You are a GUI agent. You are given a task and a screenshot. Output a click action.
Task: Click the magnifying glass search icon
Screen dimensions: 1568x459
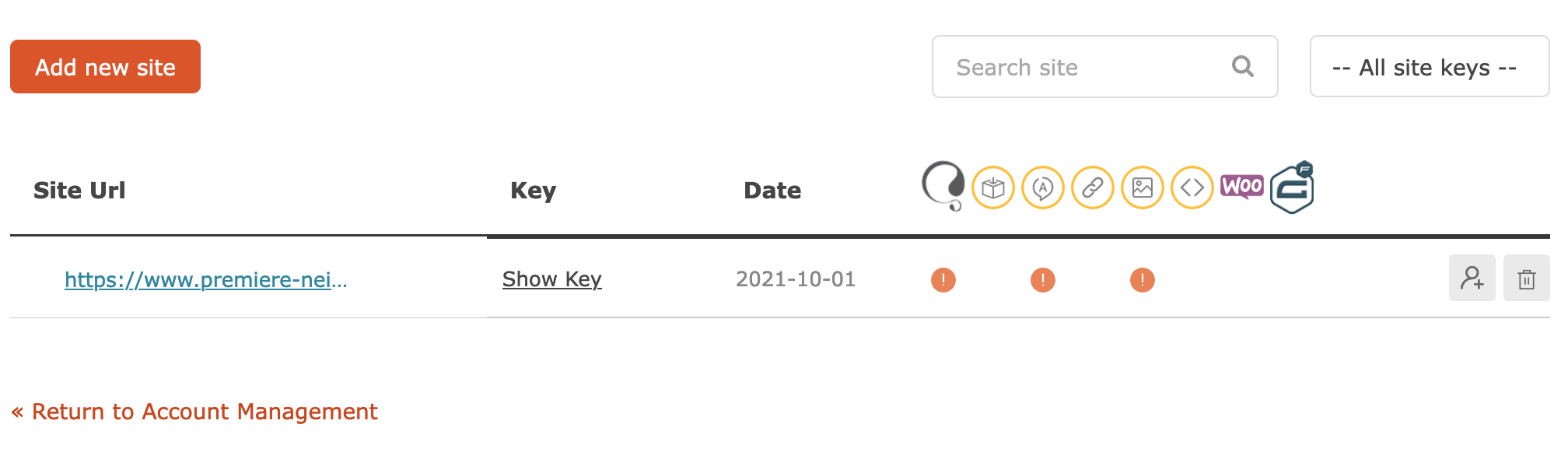point(1243,67)
